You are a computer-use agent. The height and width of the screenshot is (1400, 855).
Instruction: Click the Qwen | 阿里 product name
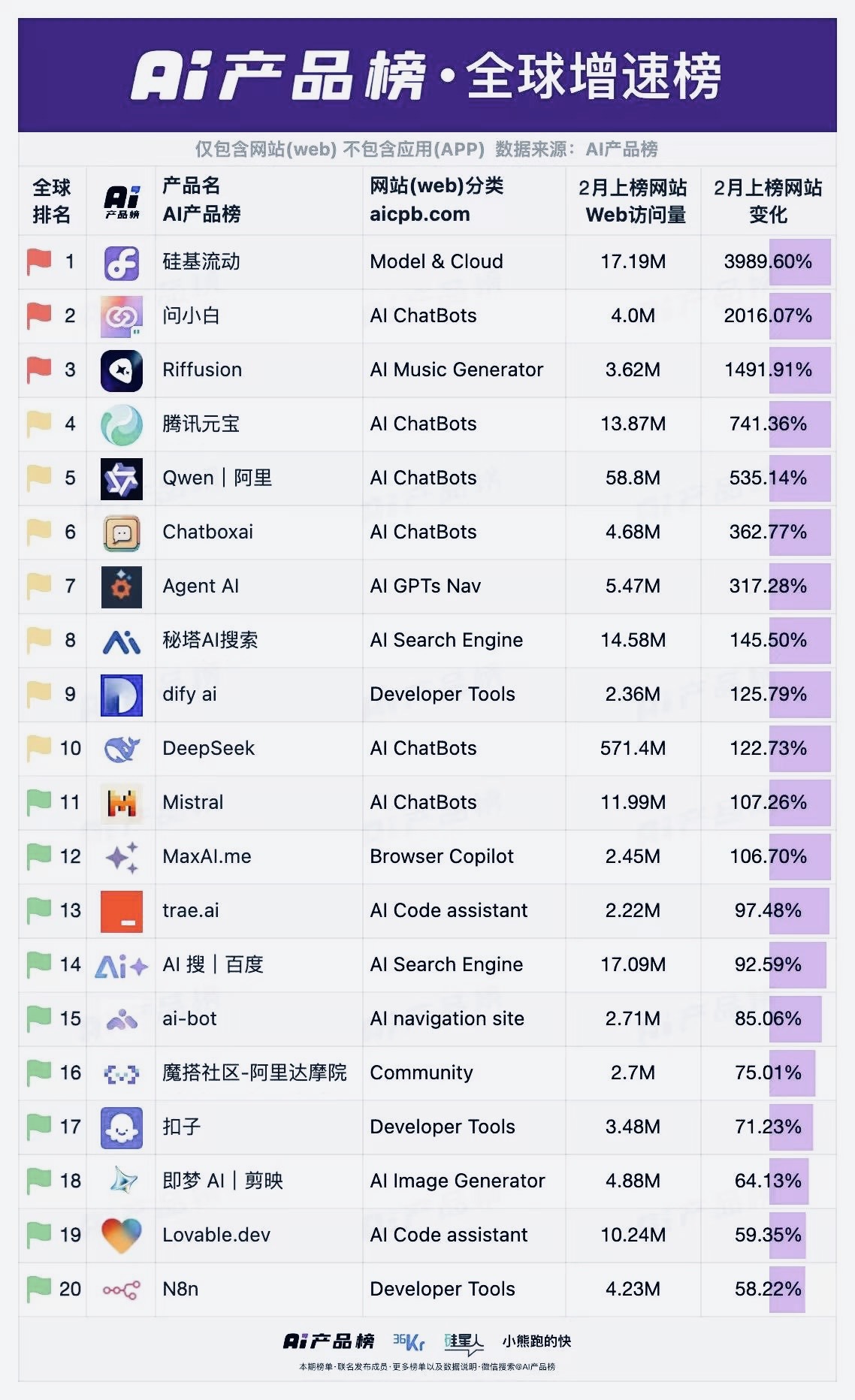click(x=217, y=478)
